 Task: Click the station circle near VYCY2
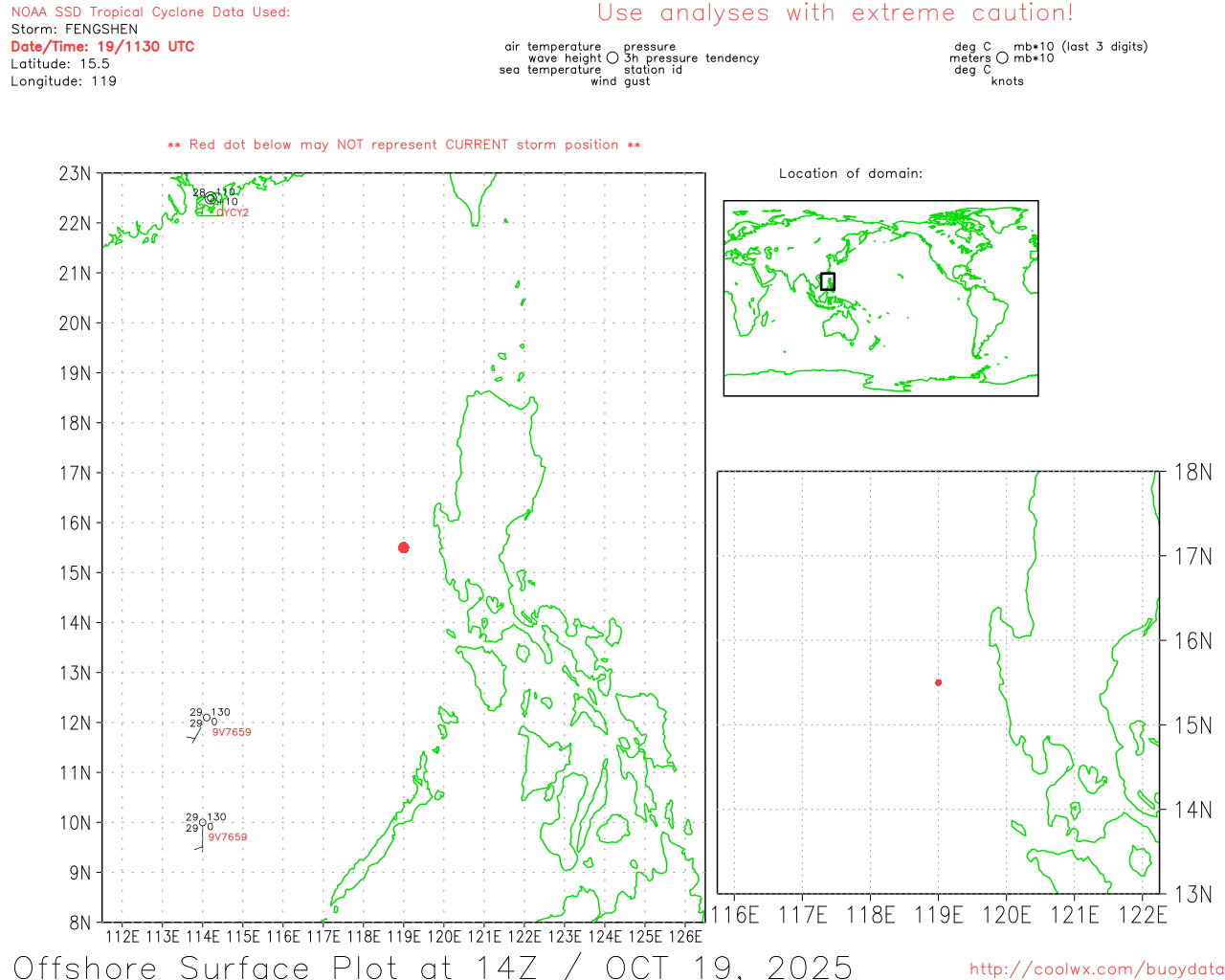(x=211, y=199)
